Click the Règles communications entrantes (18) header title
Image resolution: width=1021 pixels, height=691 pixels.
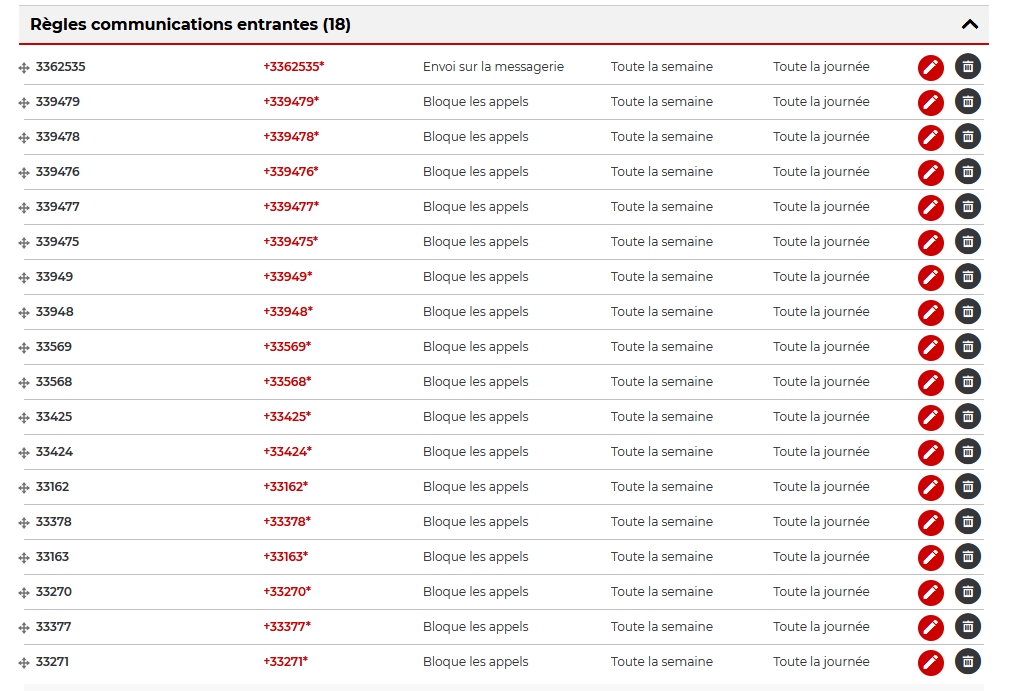tap(190, 25)
